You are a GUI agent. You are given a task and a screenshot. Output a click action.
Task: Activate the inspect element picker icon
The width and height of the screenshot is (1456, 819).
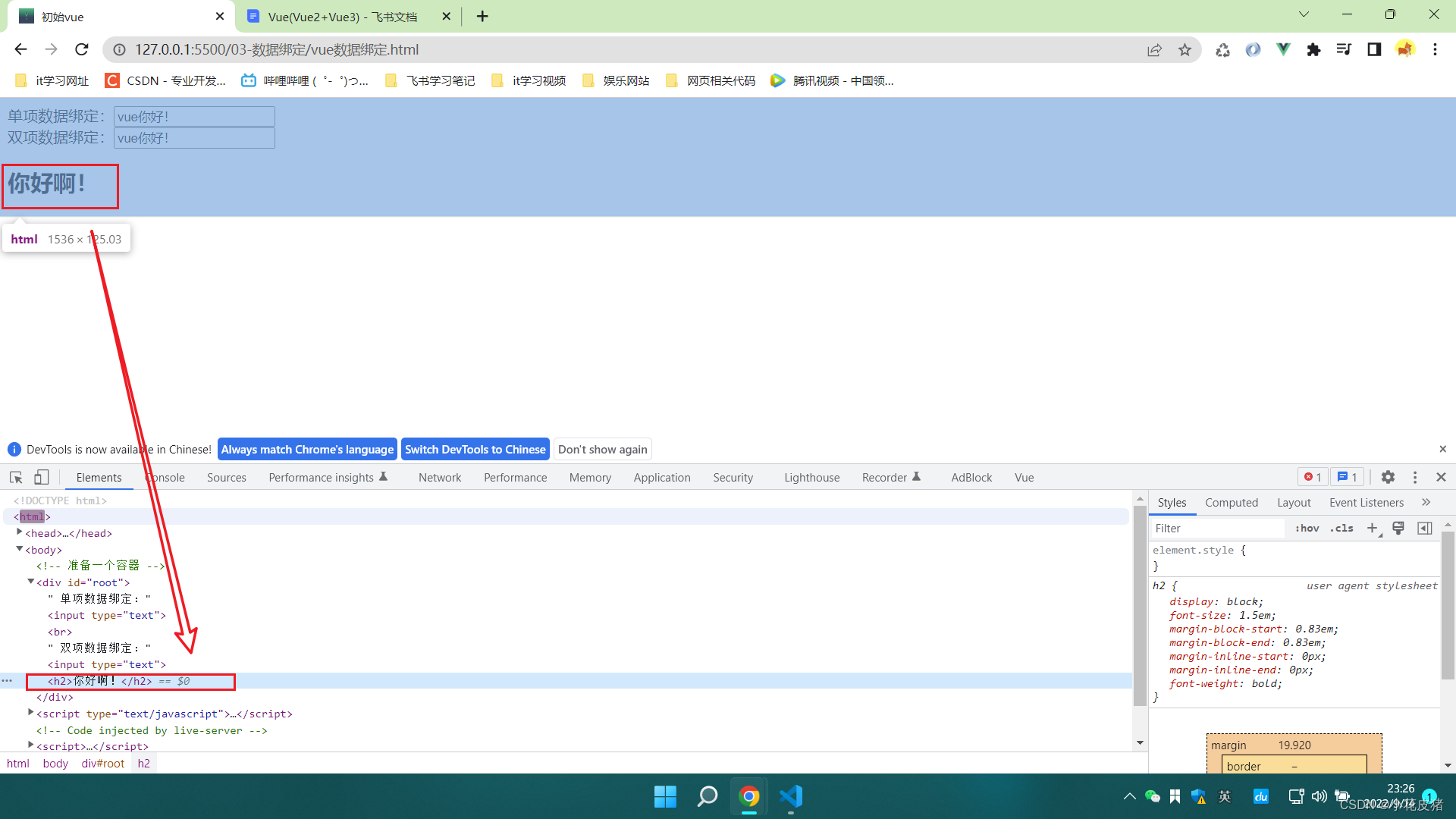[x=16, y=477]
